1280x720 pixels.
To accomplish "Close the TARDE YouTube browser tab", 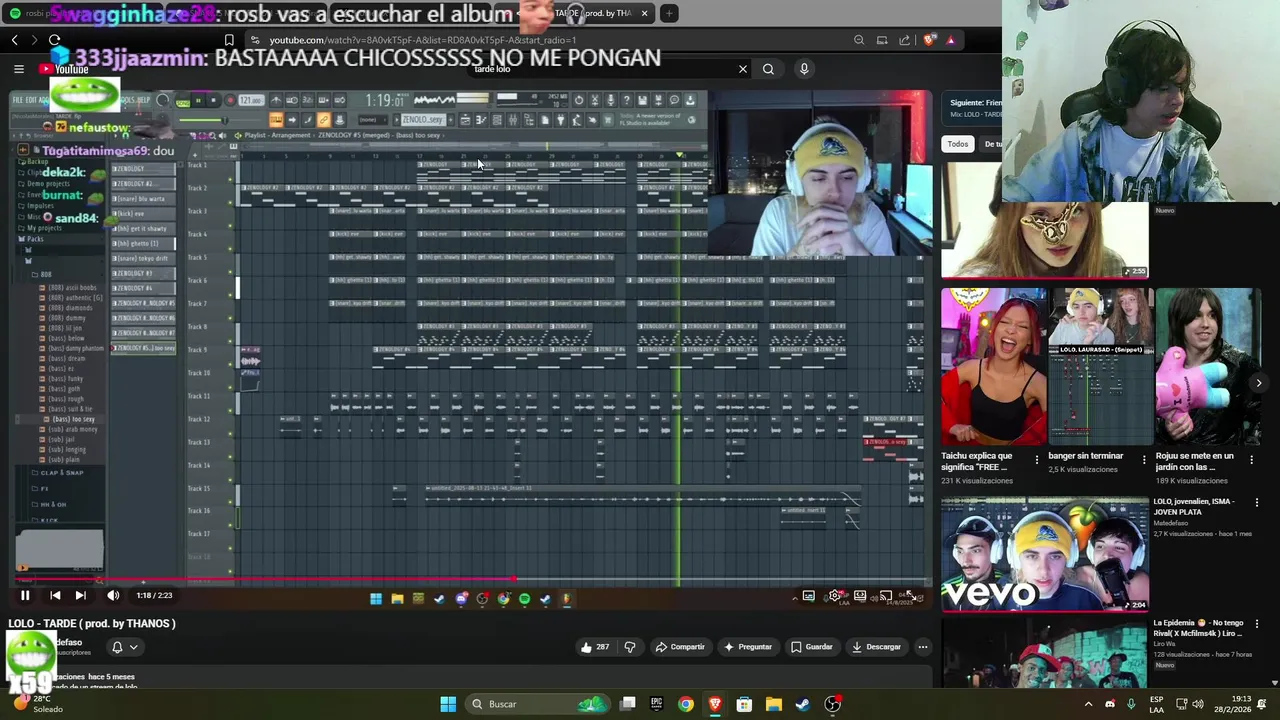I will coord(644,13).
